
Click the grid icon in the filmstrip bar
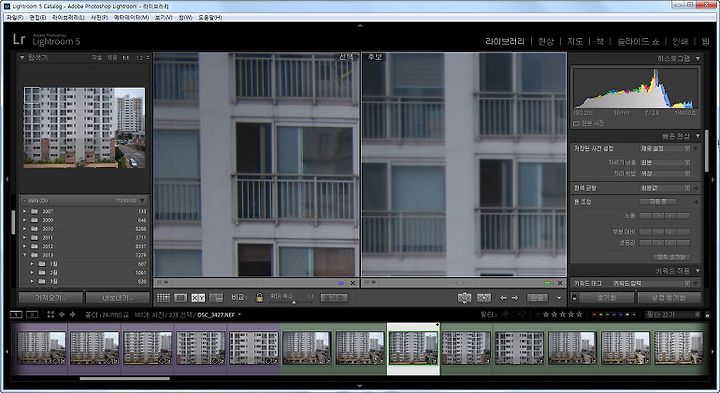click(x=51, y=314)
